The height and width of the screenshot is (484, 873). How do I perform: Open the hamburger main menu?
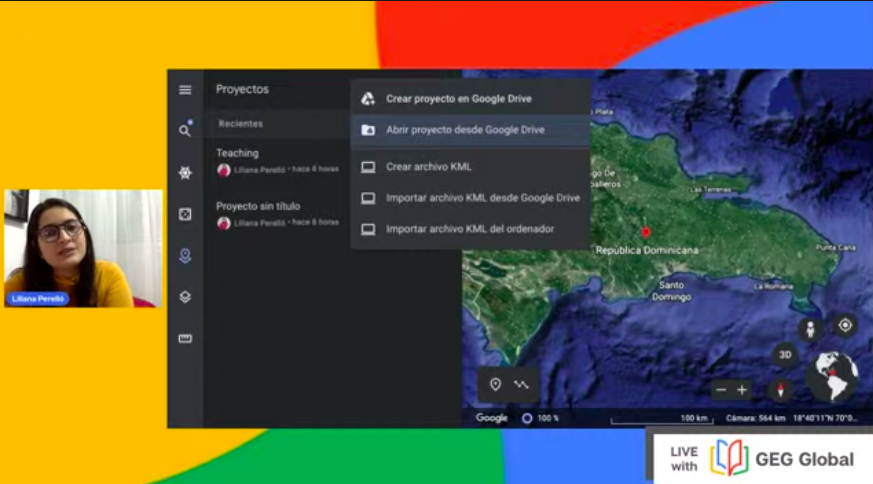[x=185, y=90]
